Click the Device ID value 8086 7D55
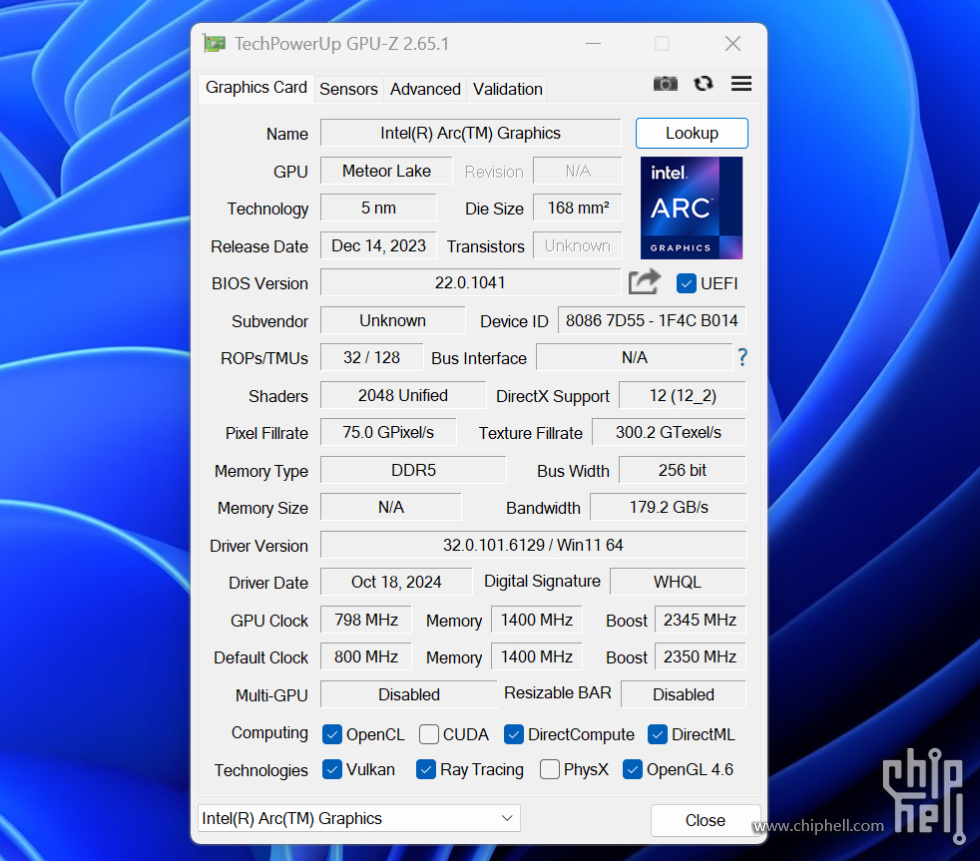The image size is (980, 861). 652,321
